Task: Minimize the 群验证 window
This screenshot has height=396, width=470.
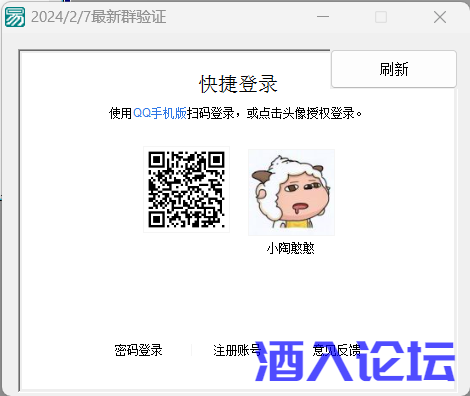Action: point(323,17)
